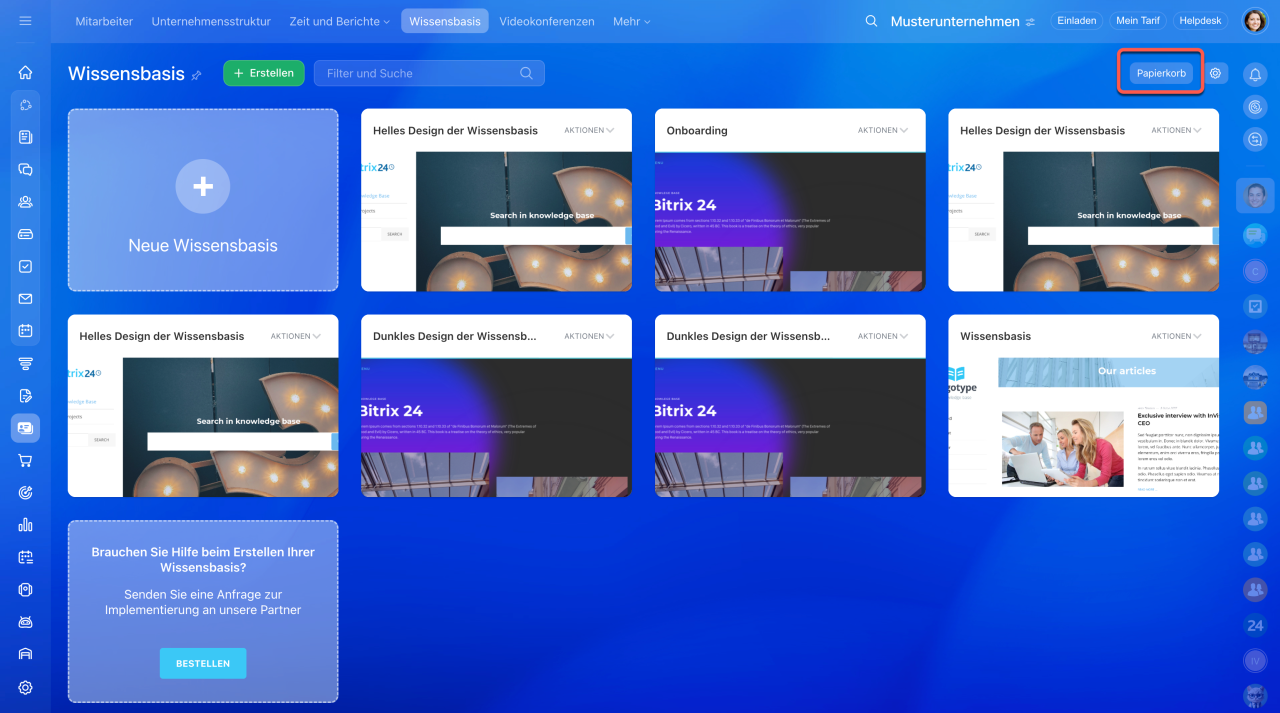
Task: Click the Neue Wissensbasis plus tile
Action: [x=203, y=200]
